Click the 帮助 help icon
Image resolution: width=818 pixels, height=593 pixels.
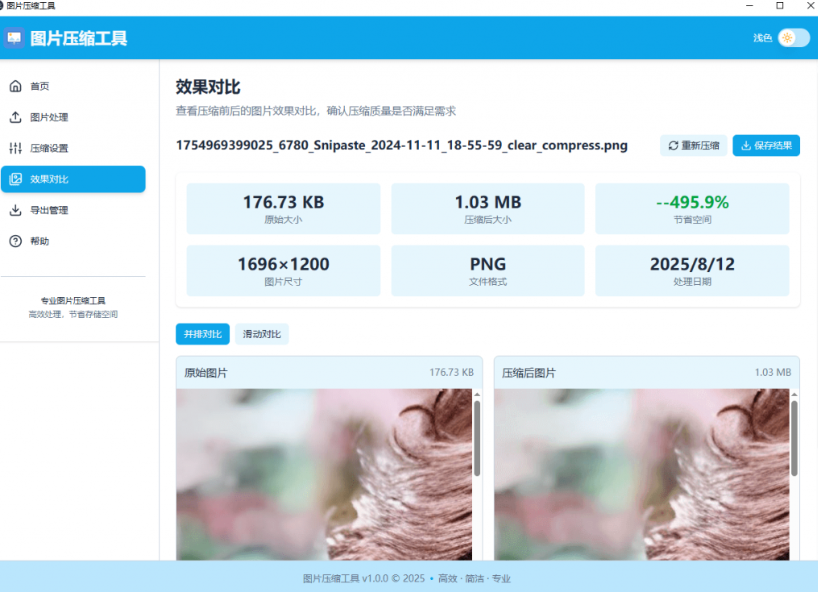pos(15,241)
